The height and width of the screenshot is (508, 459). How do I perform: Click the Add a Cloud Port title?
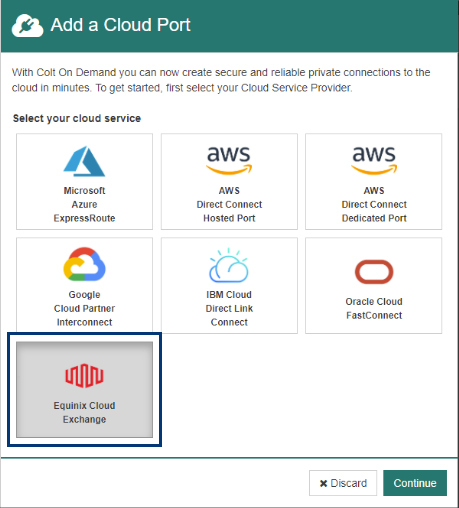(120, 25)
